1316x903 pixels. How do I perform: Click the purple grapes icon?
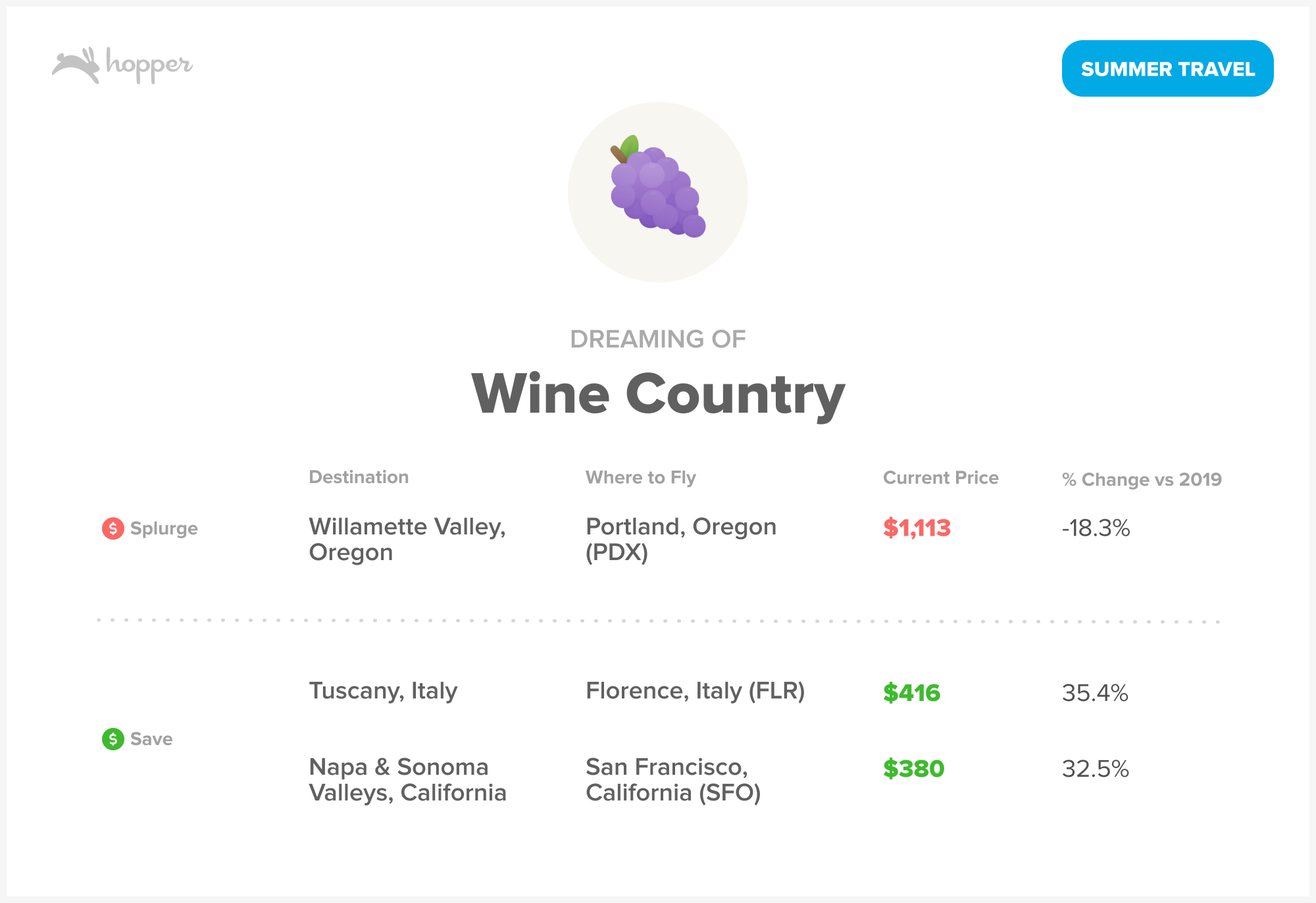pyautogui.click(x=657, y=188)
